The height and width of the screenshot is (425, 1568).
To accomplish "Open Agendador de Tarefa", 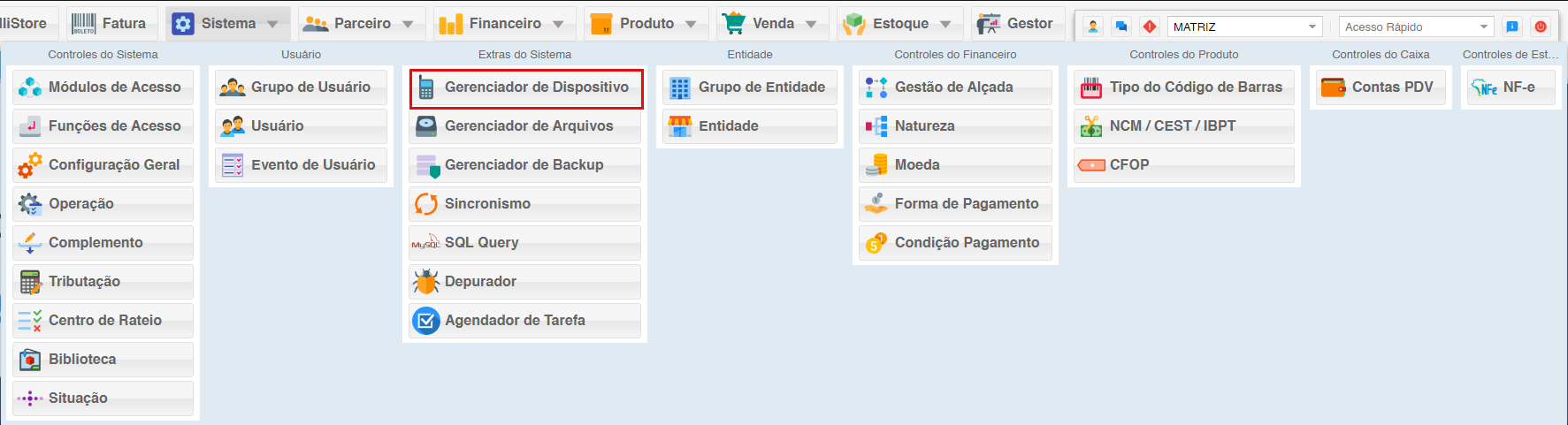I will click(x=525, y=321).
